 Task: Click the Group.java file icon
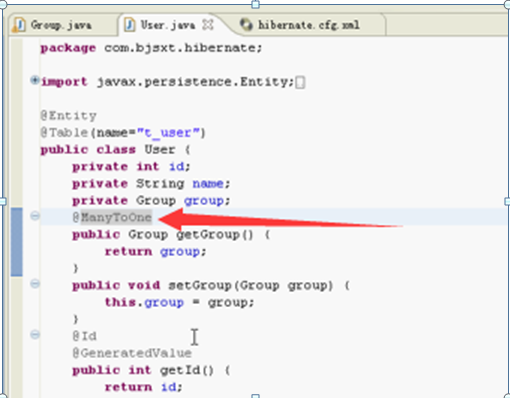click(19, 25)
